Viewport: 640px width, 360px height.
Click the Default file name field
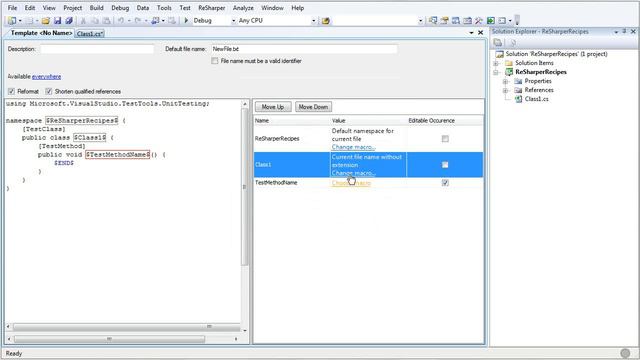pyautogui.click(x=304, y=49)
